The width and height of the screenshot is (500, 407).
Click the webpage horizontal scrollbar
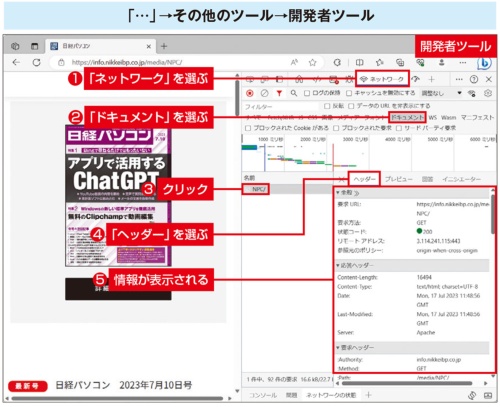pos(117,398)
